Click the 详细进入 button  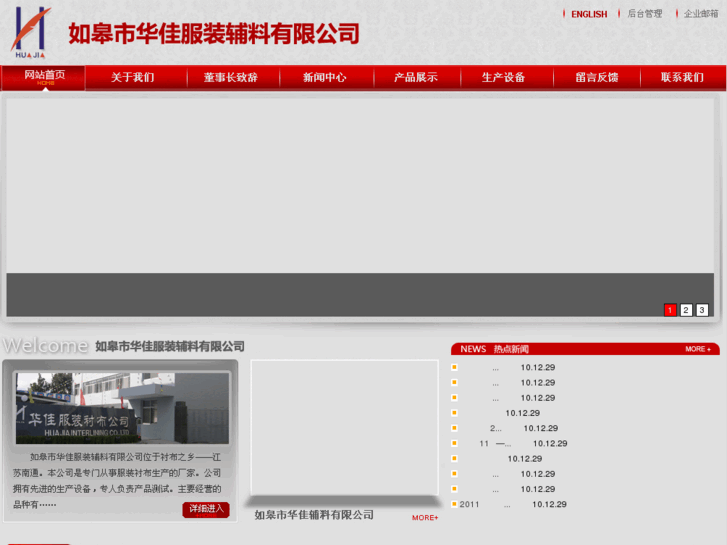coord(206,510)
